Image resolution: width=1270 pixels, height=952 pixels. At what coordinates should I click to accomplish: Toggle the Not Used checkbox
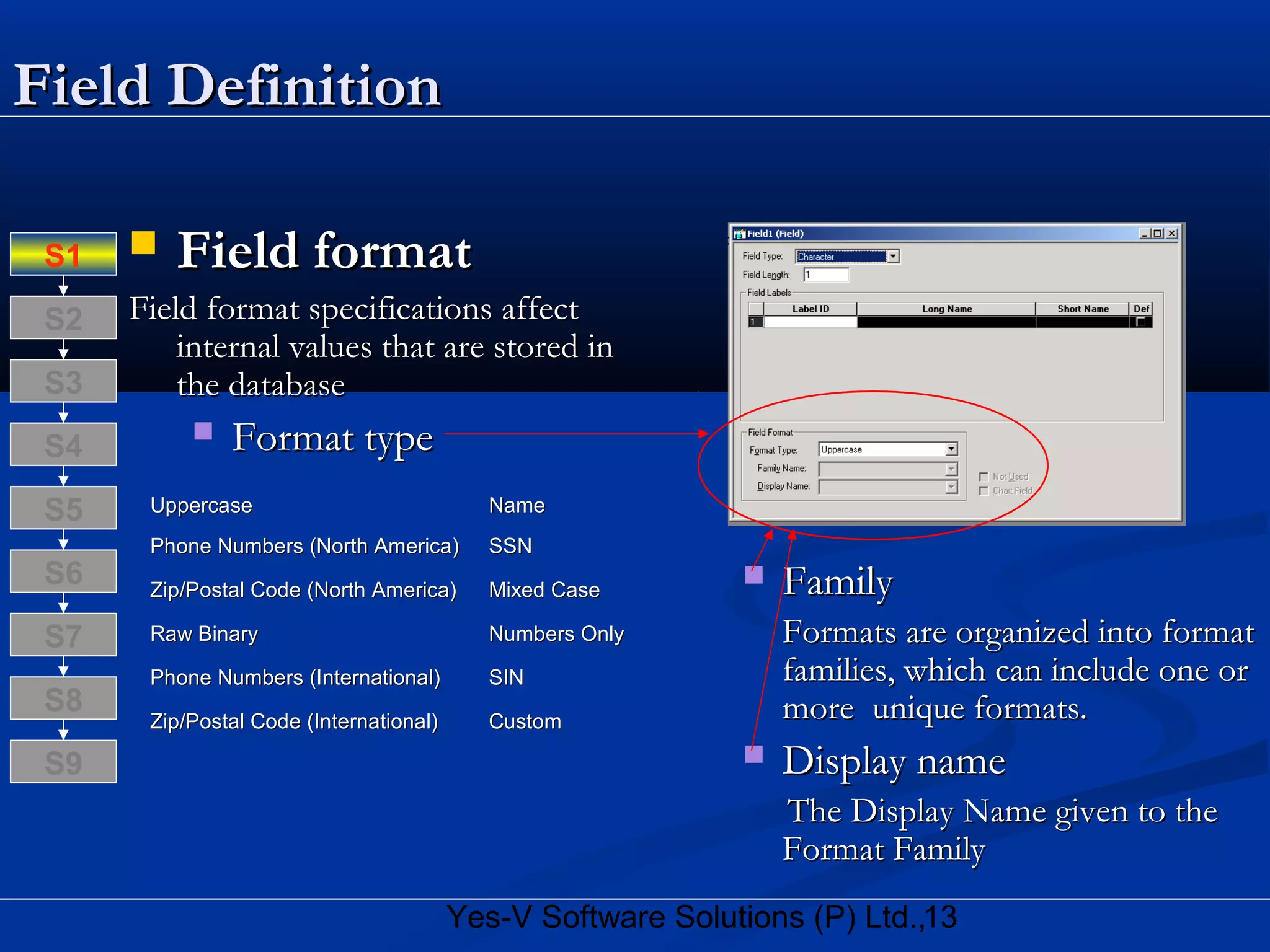(x=984, y=477)
